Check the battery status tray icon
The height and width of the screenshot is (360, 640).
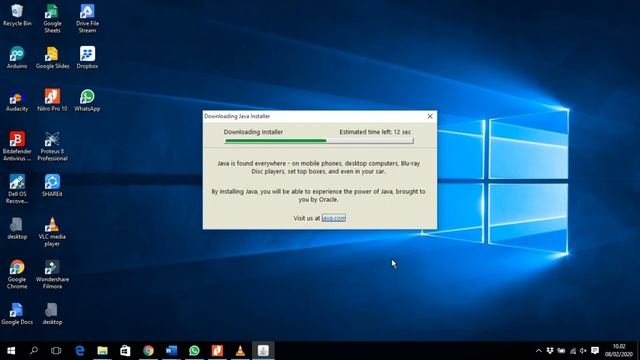pos(562,351)
